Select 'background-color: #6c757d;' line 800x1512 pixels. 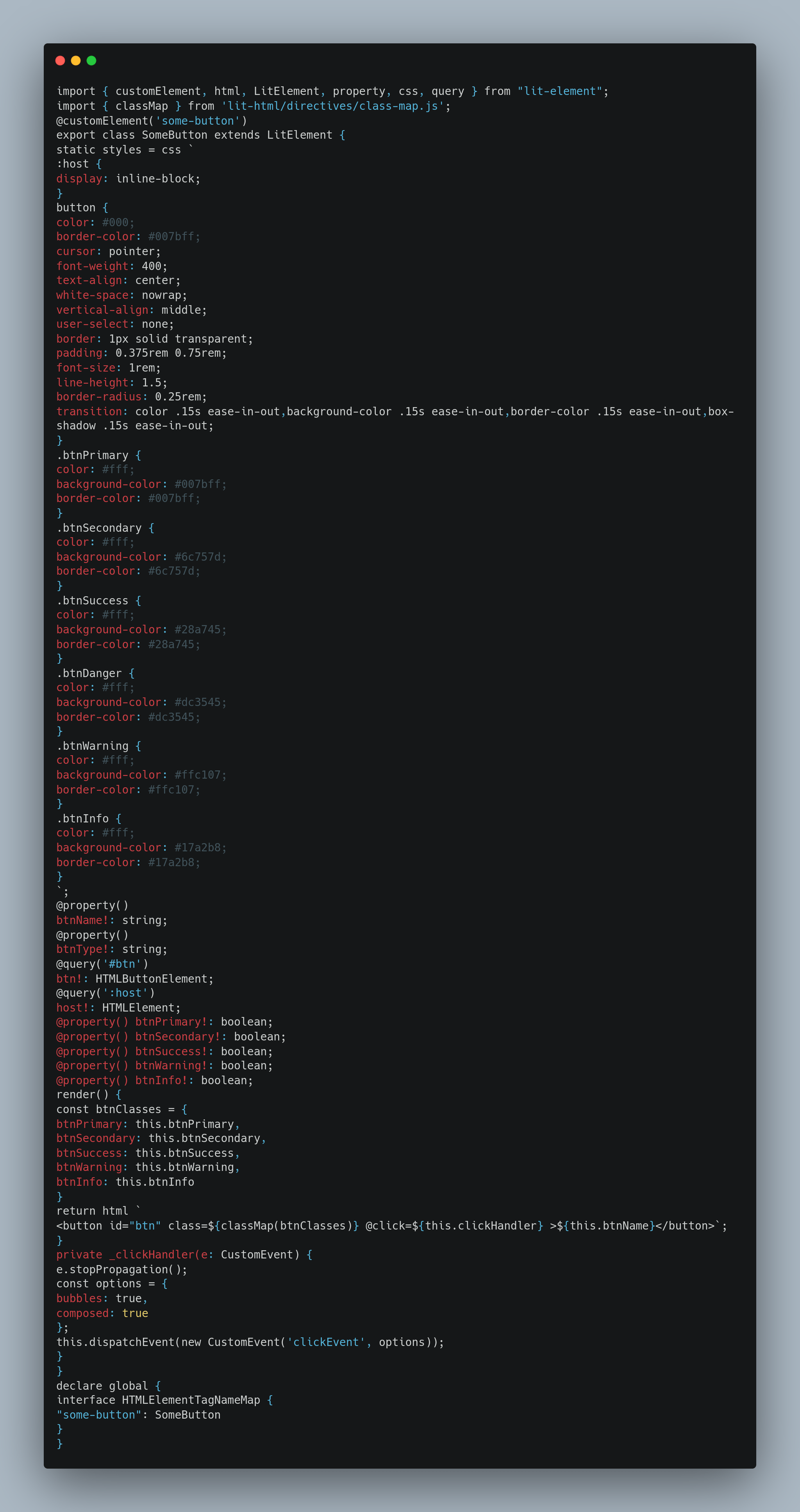141,556
